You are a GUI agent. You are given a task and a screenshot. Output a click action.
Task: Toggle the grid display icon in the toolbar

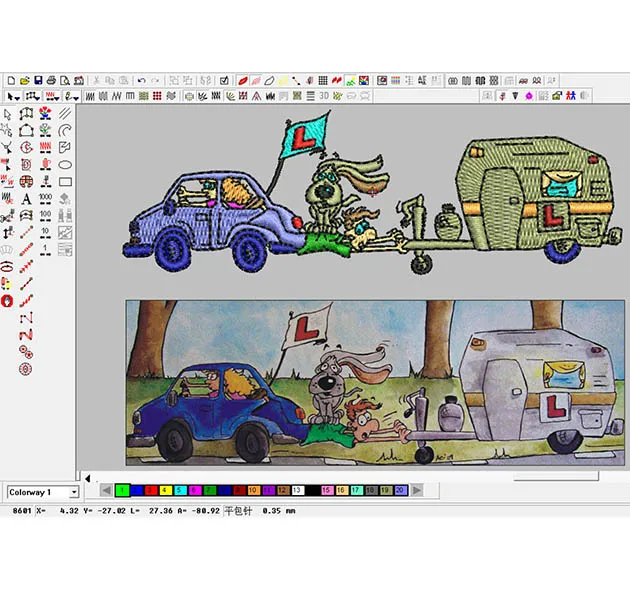click(322, 80)
